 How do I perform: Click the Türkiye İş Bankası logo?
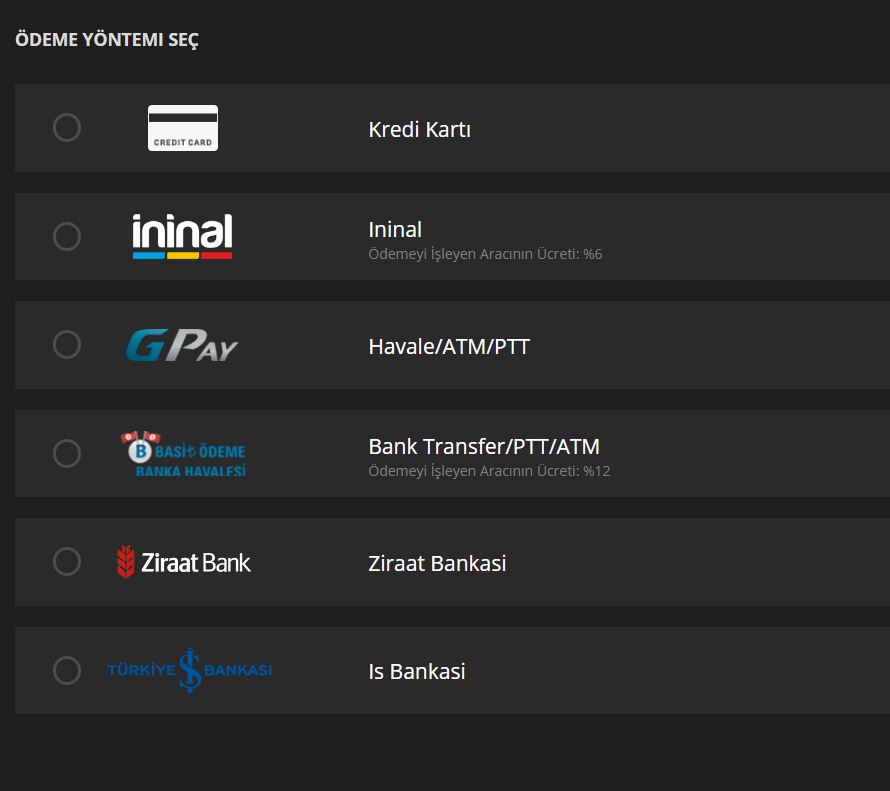pyautogui.click(x=190, y=670)
